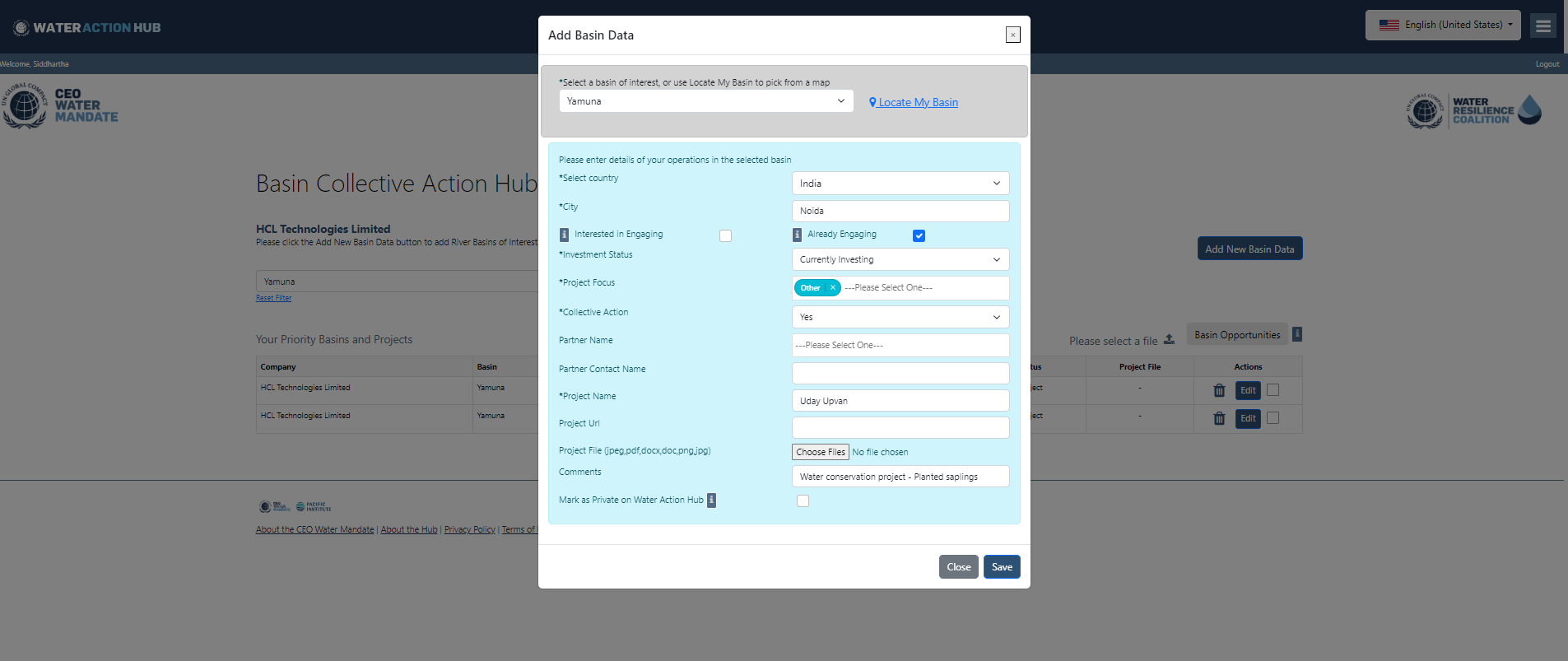
Task: Click trash icon in first table row
Action: tap(1219, 390)
